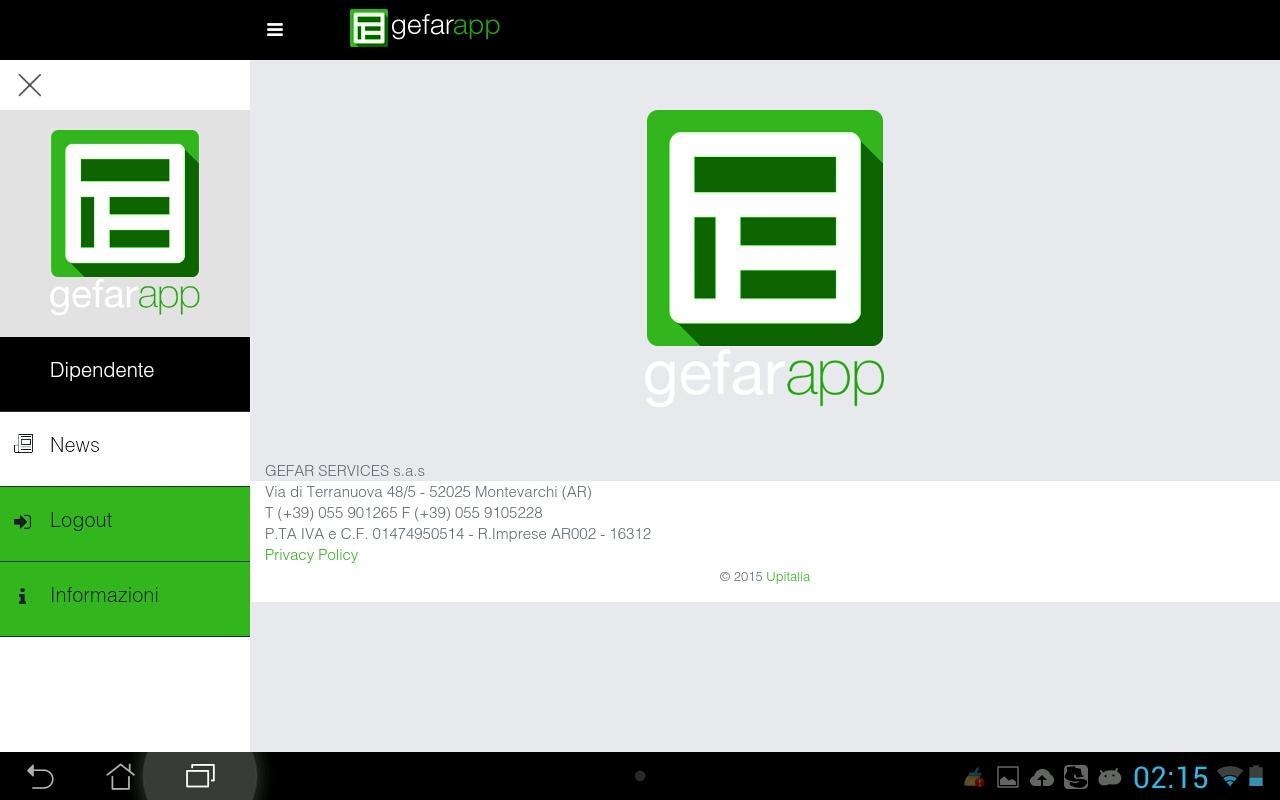Screen dimensions: 1280x800
Task: Click the text 'GEFAR SERVICES s.a.s'
Action: coord(345,471)
